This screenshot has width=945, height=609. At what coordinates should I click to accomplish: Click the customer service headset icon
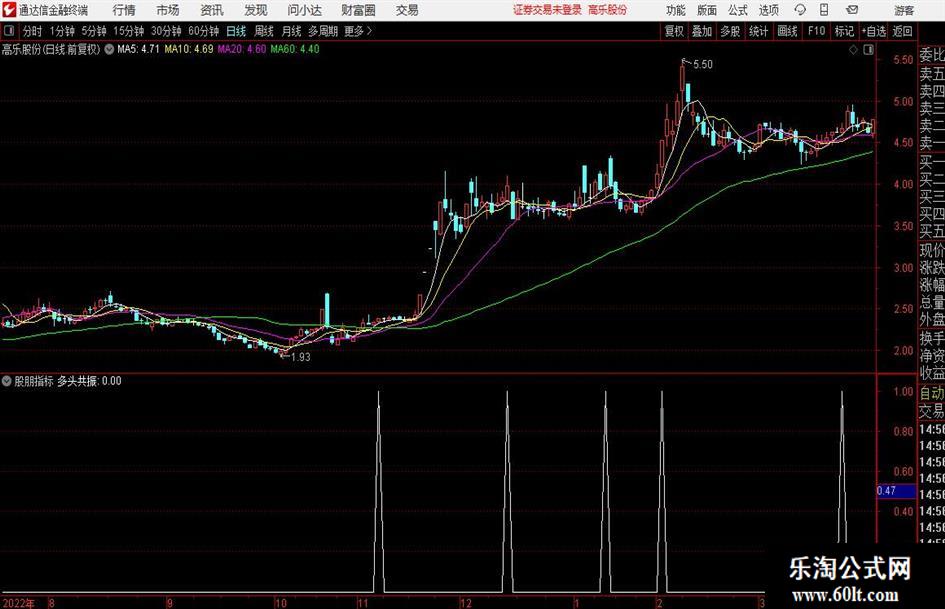click(800, 10)
